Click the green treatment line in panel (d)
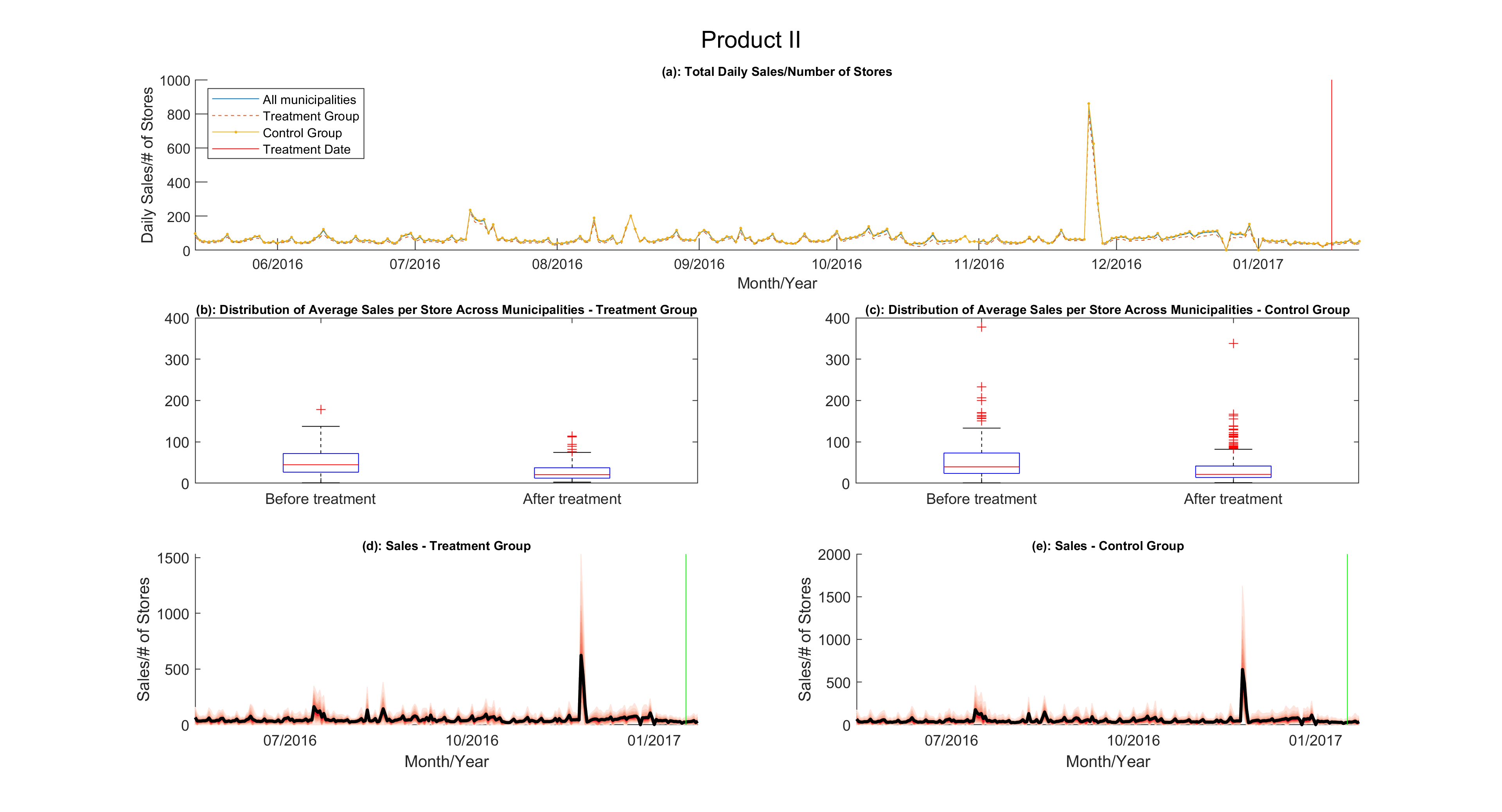 click(x=686, y=639)
